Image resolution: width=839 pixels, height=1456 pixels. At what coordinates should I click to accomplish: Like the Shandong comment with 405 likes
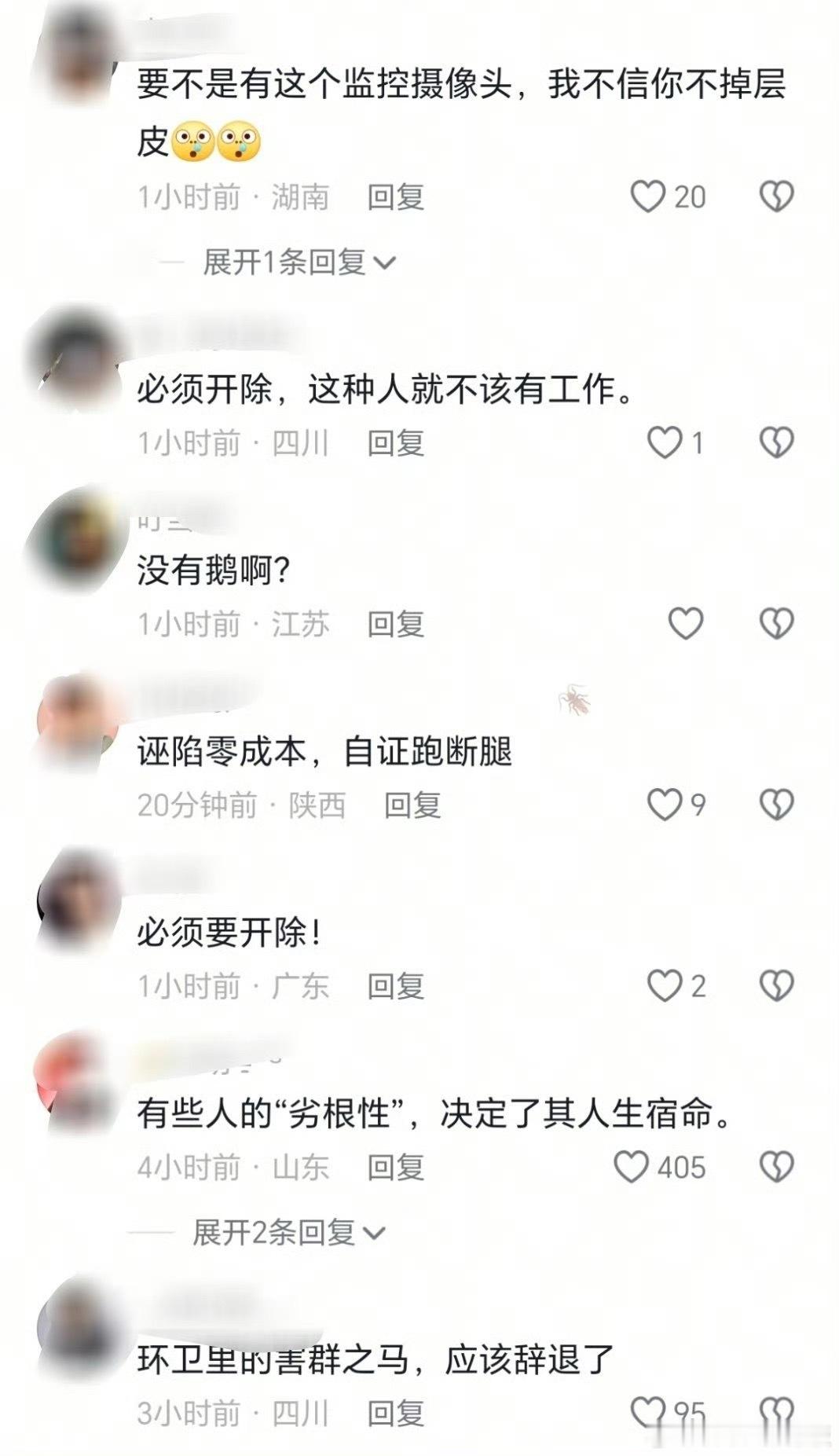click(x=631, y=1167)
